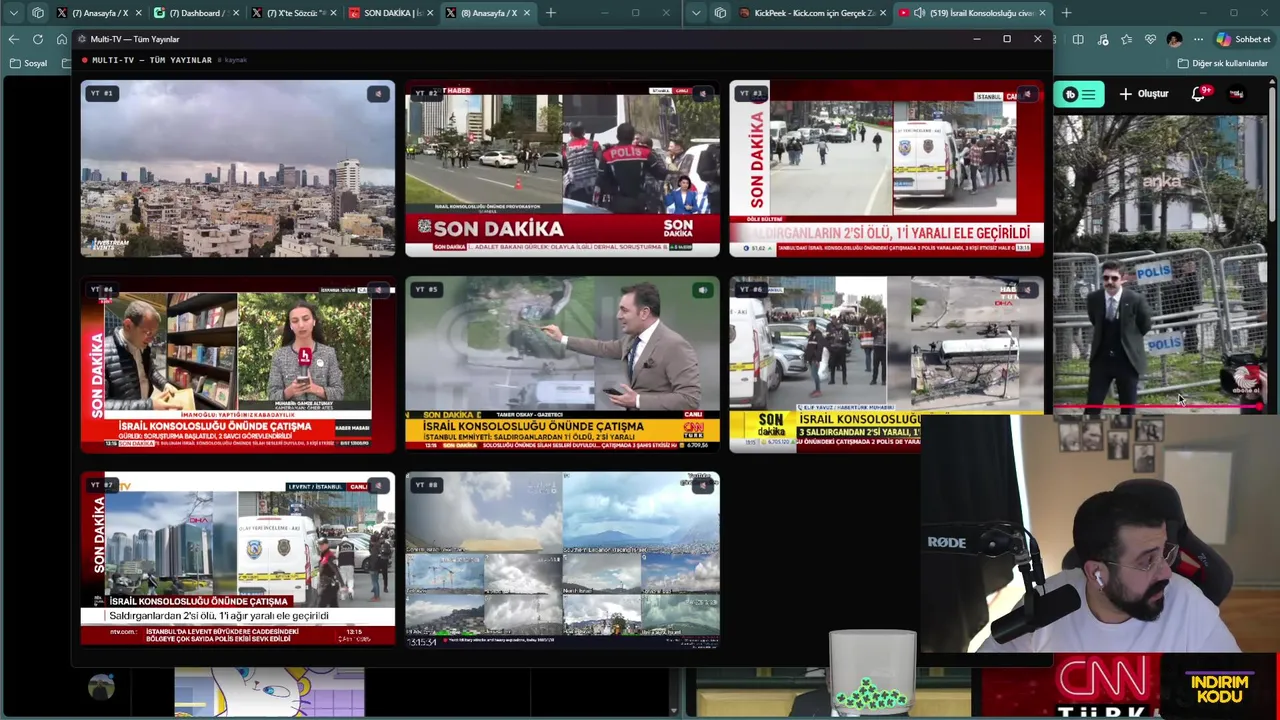Seek on the YouTube video progress bar

(1160, 408)
